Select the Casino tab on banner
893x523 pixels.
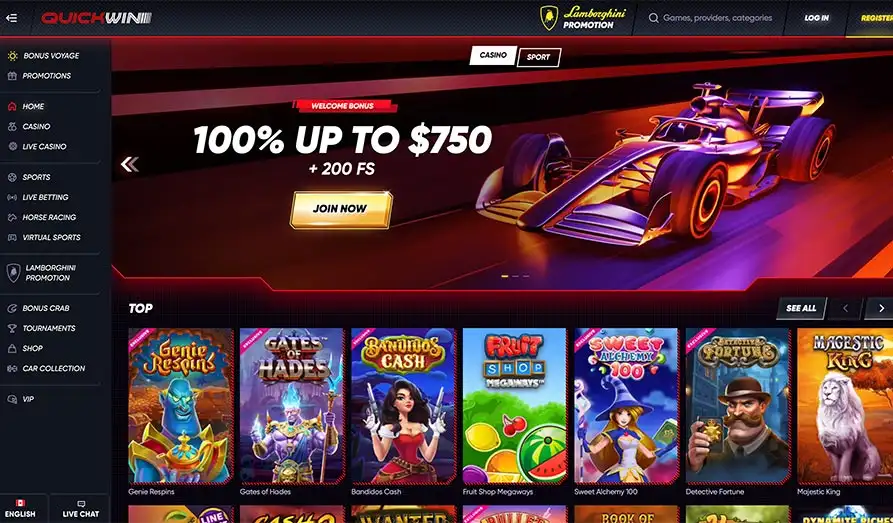pyautogui.click(x=493, y=55)
